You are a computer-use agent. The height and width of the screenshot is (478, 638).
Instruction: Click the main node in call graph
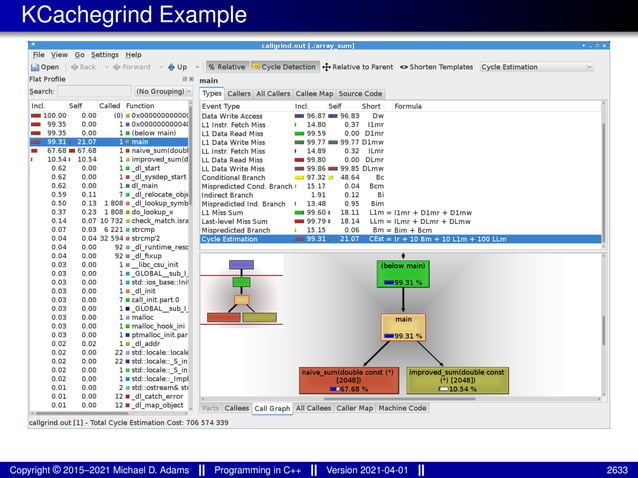403,327
